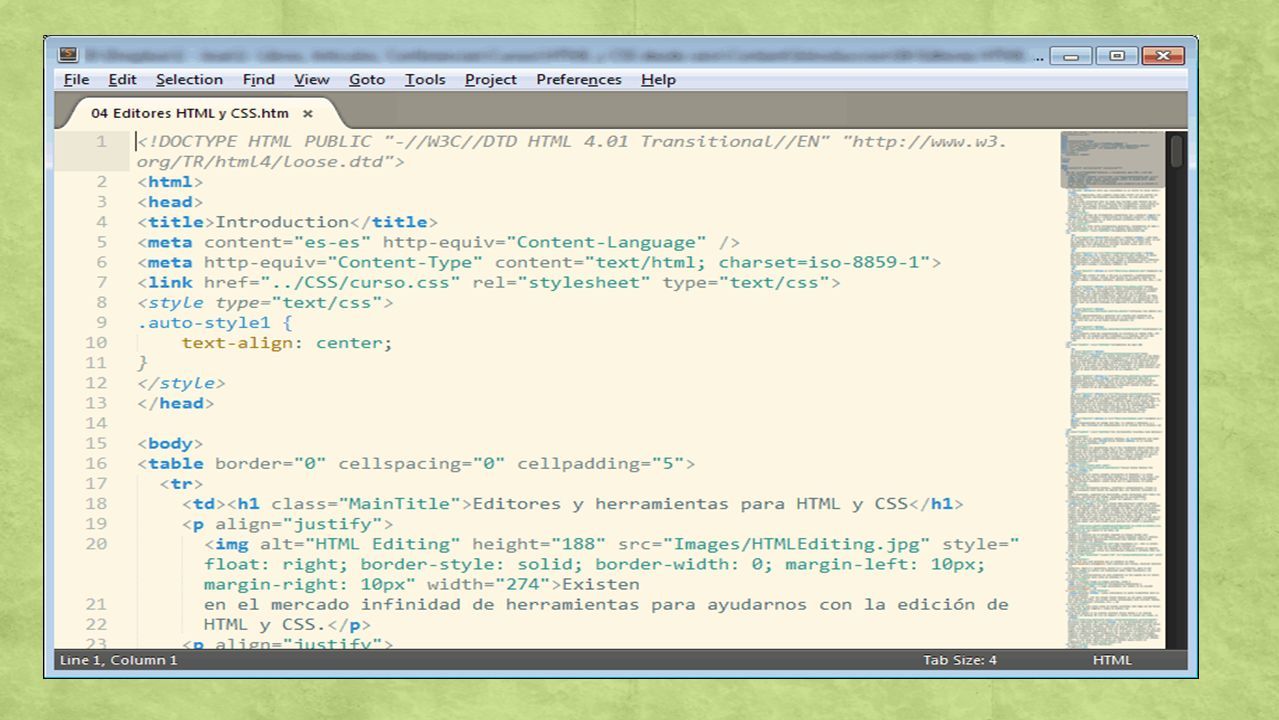Click line number 5 in gutter
1279x720 pixels.
(101, 242)
